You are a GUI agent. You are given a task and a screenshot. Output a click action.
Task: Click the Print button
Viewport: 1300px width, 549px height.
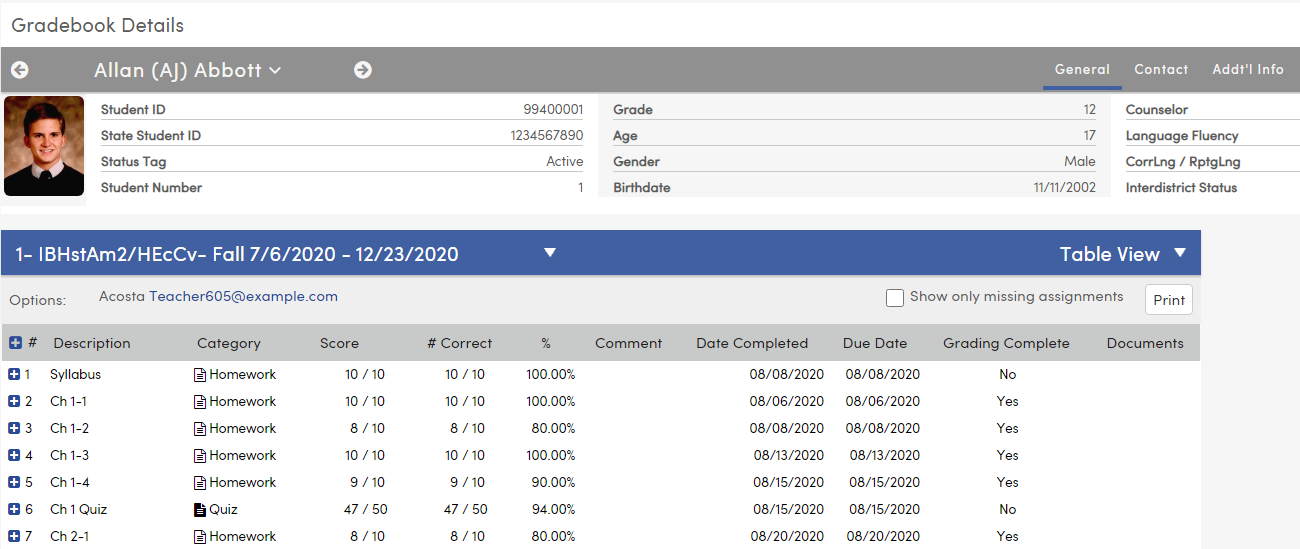pos(1169,300)
